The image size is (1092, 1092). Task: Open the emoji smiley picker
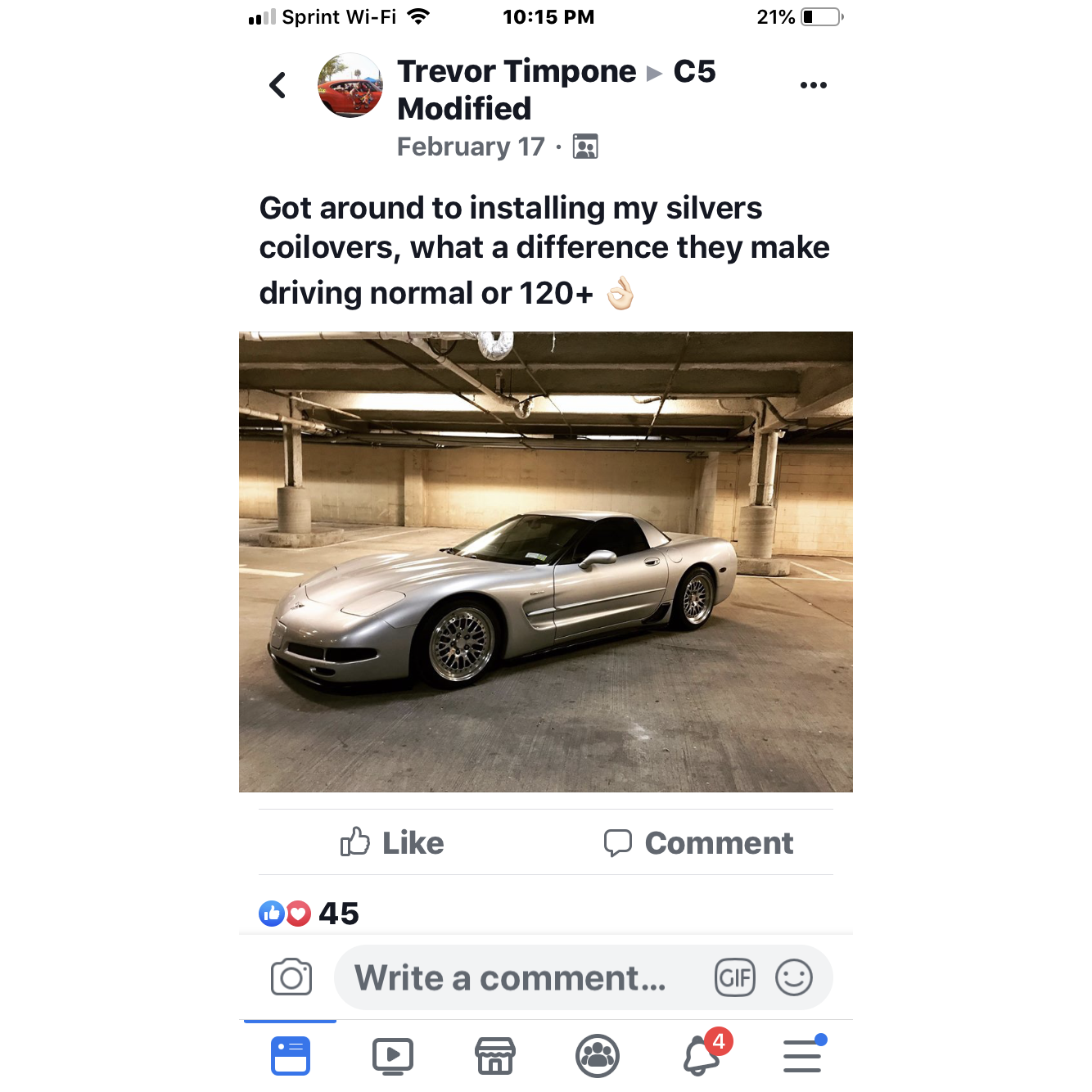pos(793,977)
